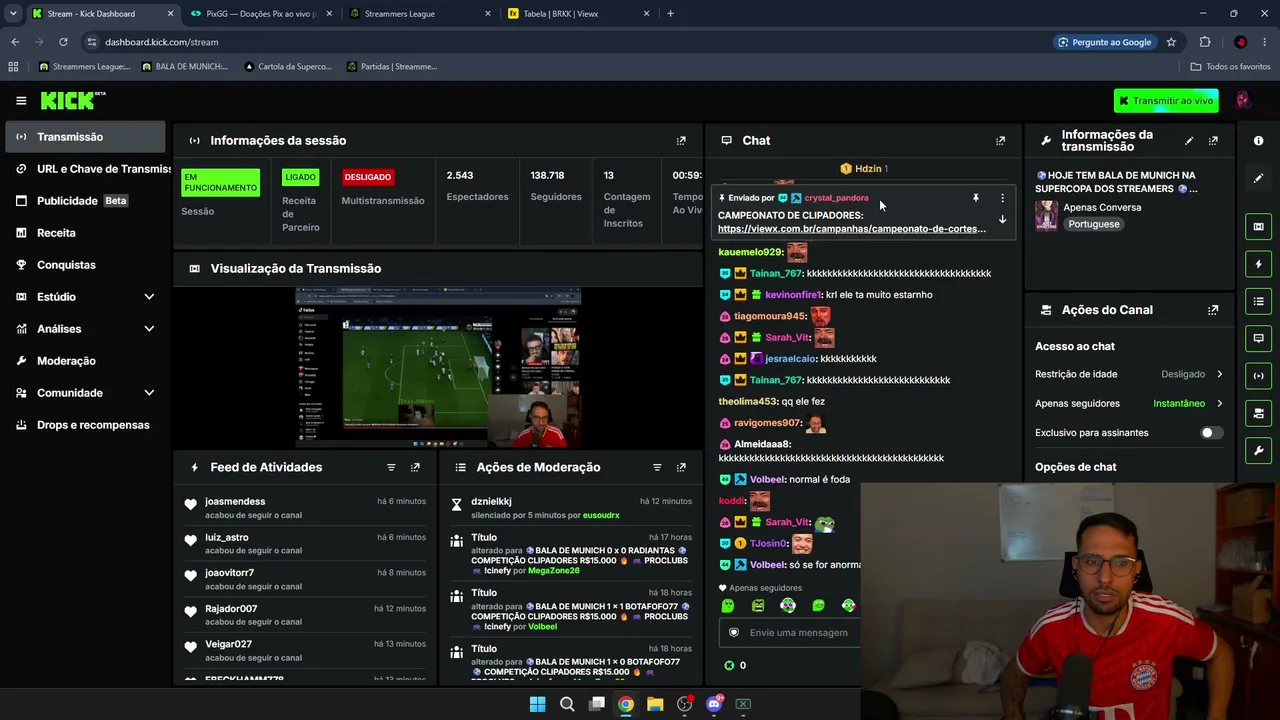Expand the pinned message with the down arrow
Screen dimensions: 1280x720
click(1002, 219)
